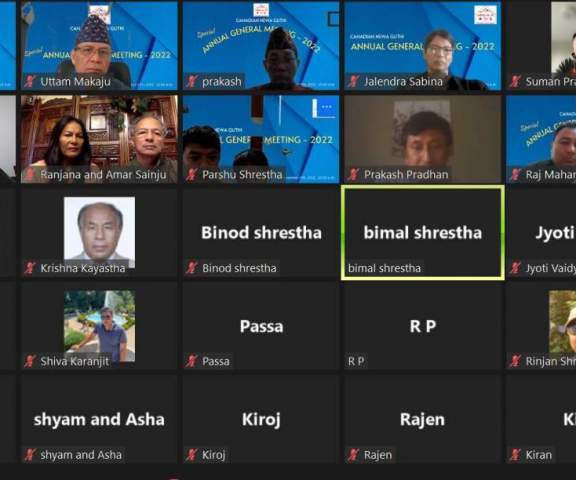Select the R P participant tile
This screenshot has width=576, height=480.
tap(423, 326)
